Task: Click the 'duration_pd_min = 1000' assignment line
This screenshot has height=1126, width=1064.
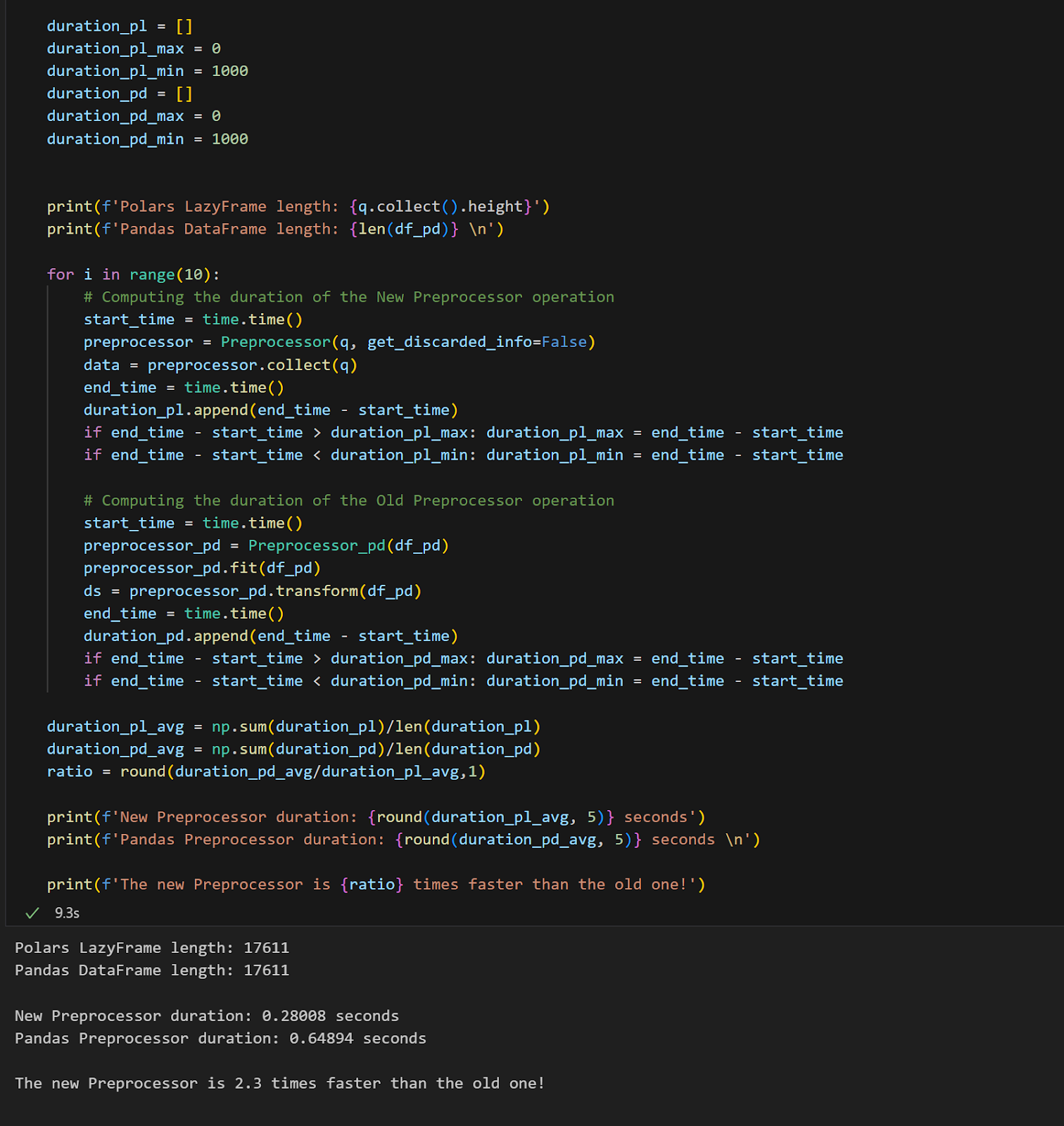Action: tap(147, 139)
